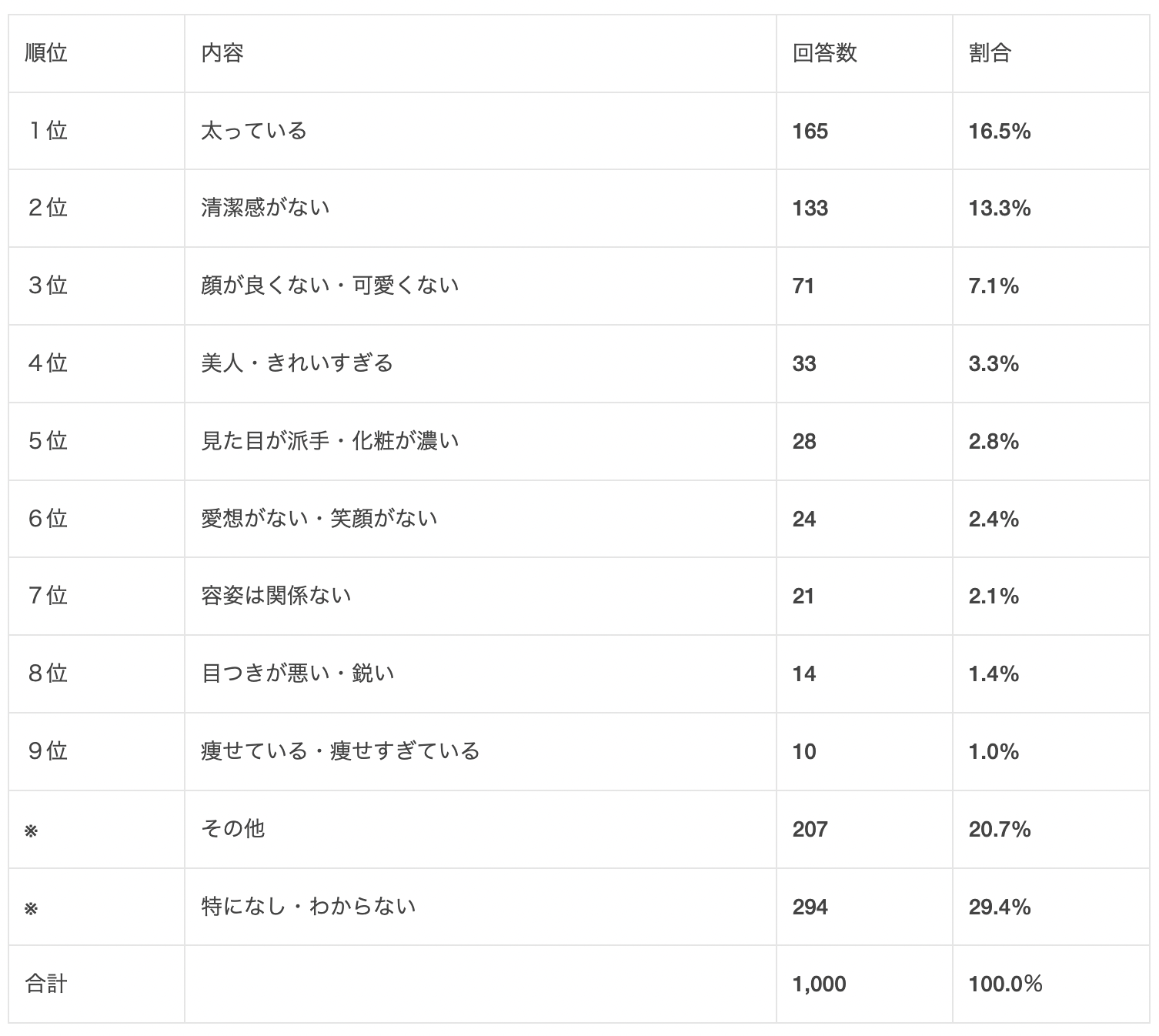Select the 294 response count cell
The image size is (1159, 1036).
(810, 907)
